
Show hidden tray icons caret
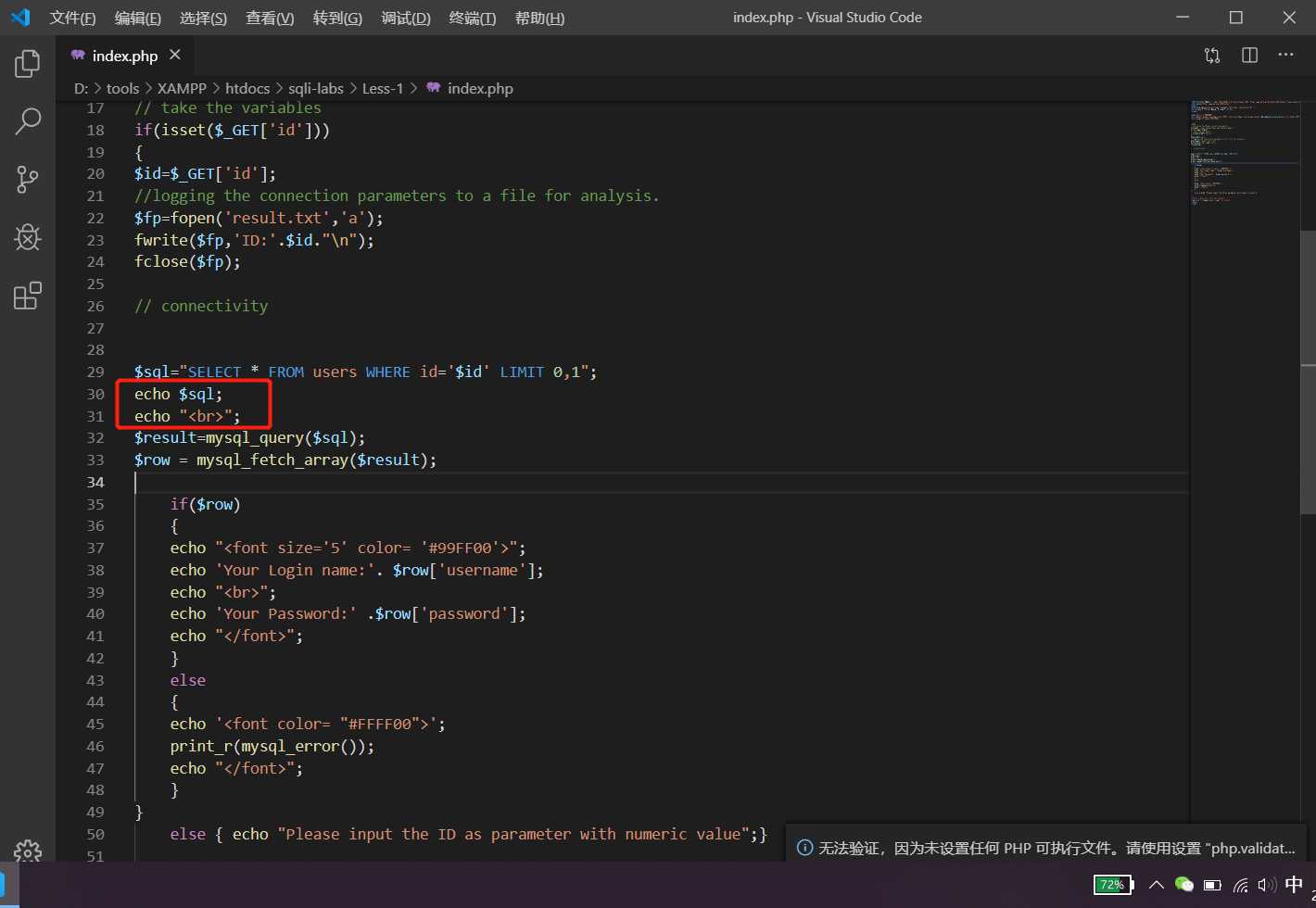1155,884
